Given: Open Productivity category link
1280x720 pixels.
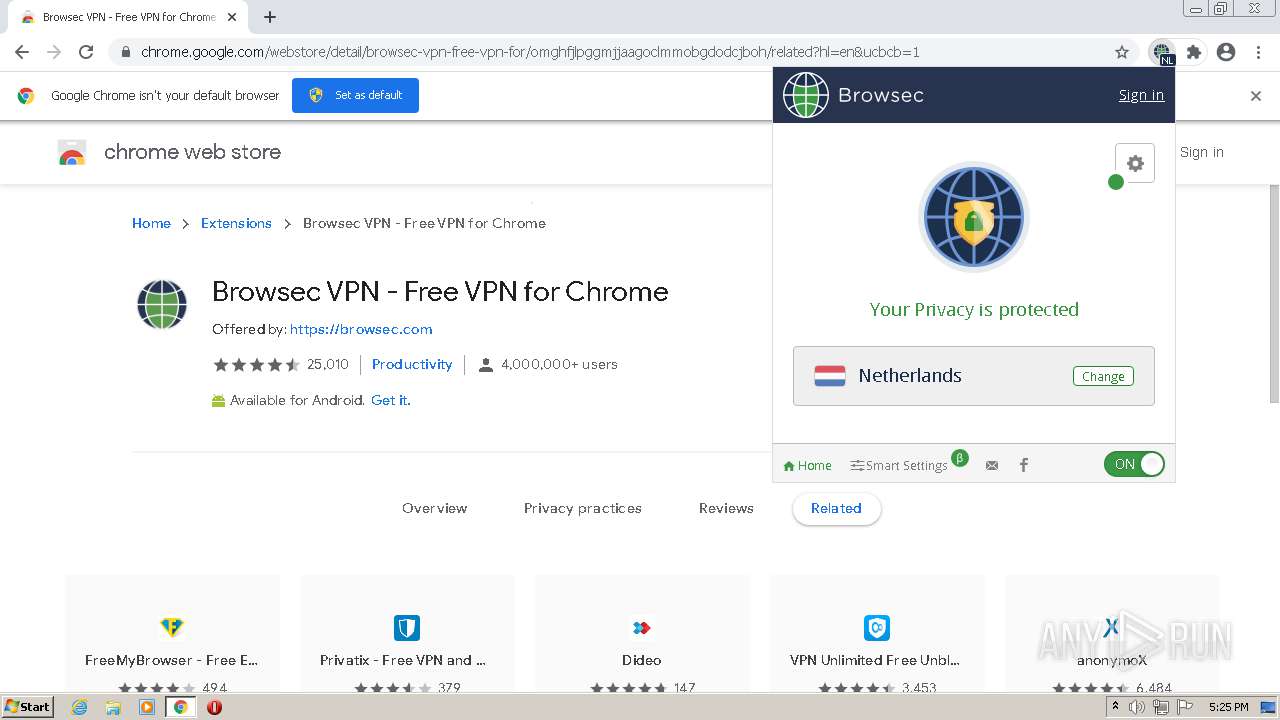Looking at the screenshot, I should (x=412, y=364).
